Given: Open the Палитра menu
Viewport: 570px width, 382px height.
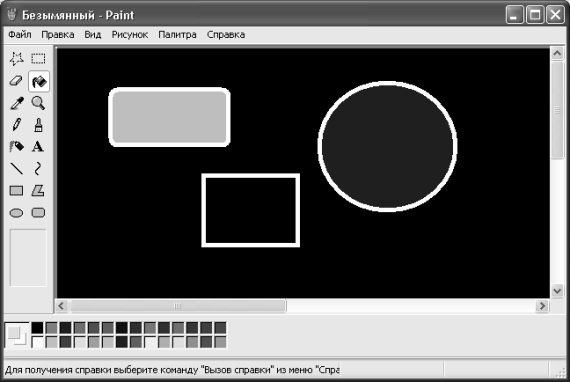Looking at the screenshot, I should coord(177,35).
